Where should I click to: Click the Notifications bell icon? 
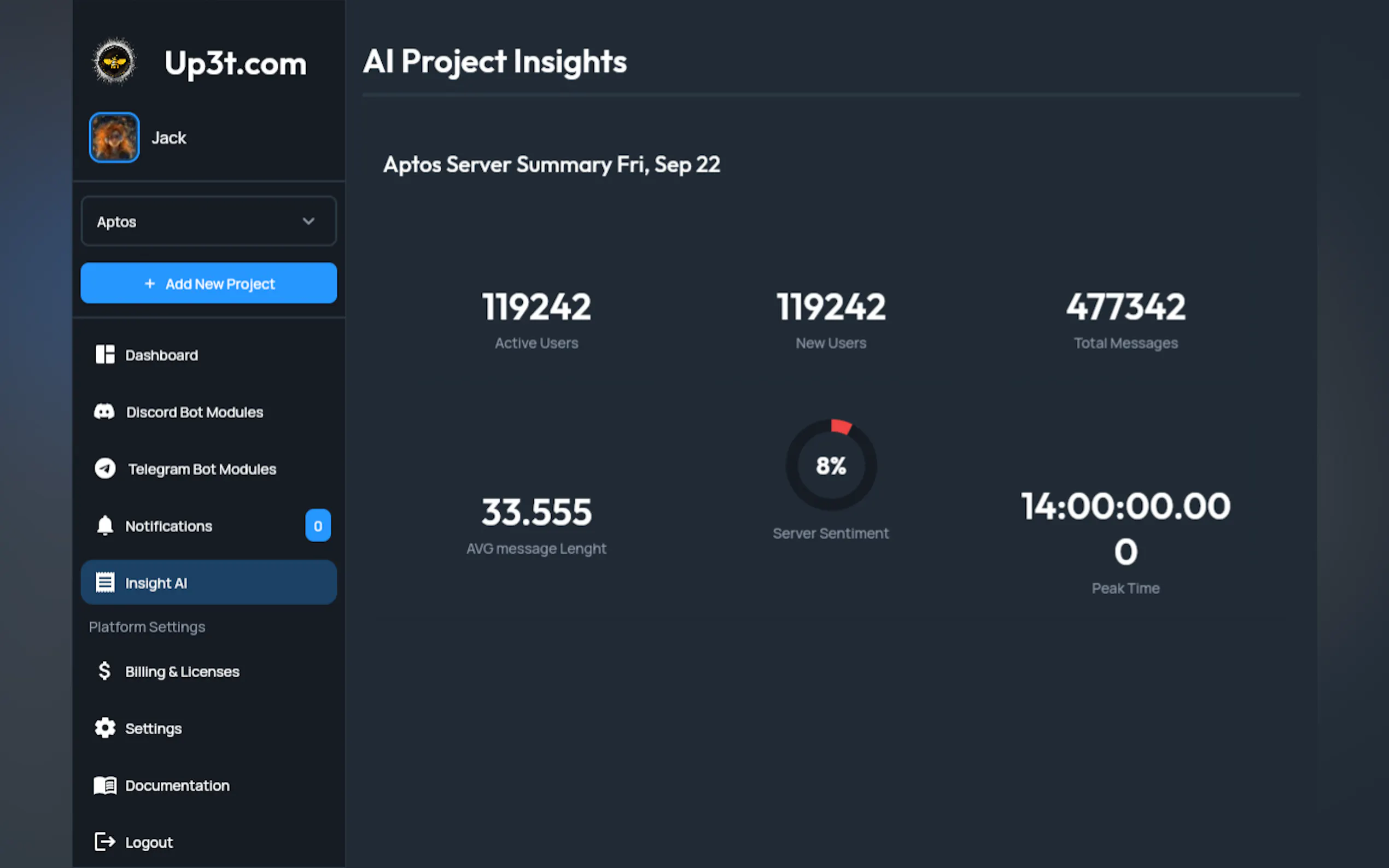[104, 525]
